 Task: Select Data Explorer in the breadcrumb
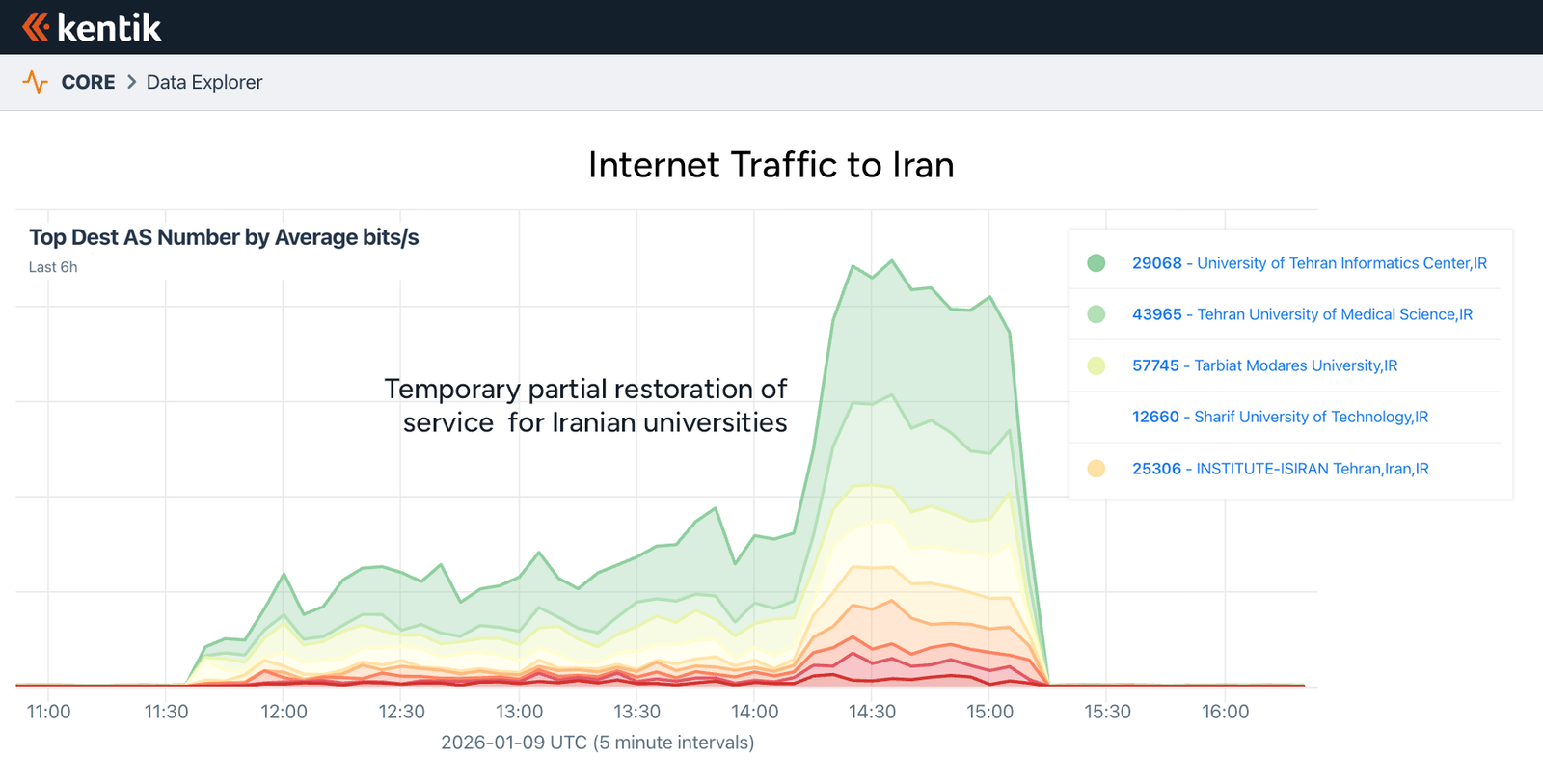pos(204,82)
